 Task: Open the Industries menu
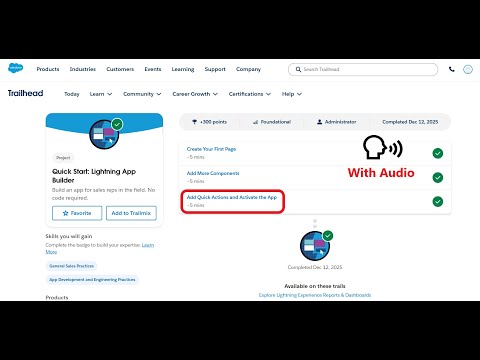click(x=83, y=69)
